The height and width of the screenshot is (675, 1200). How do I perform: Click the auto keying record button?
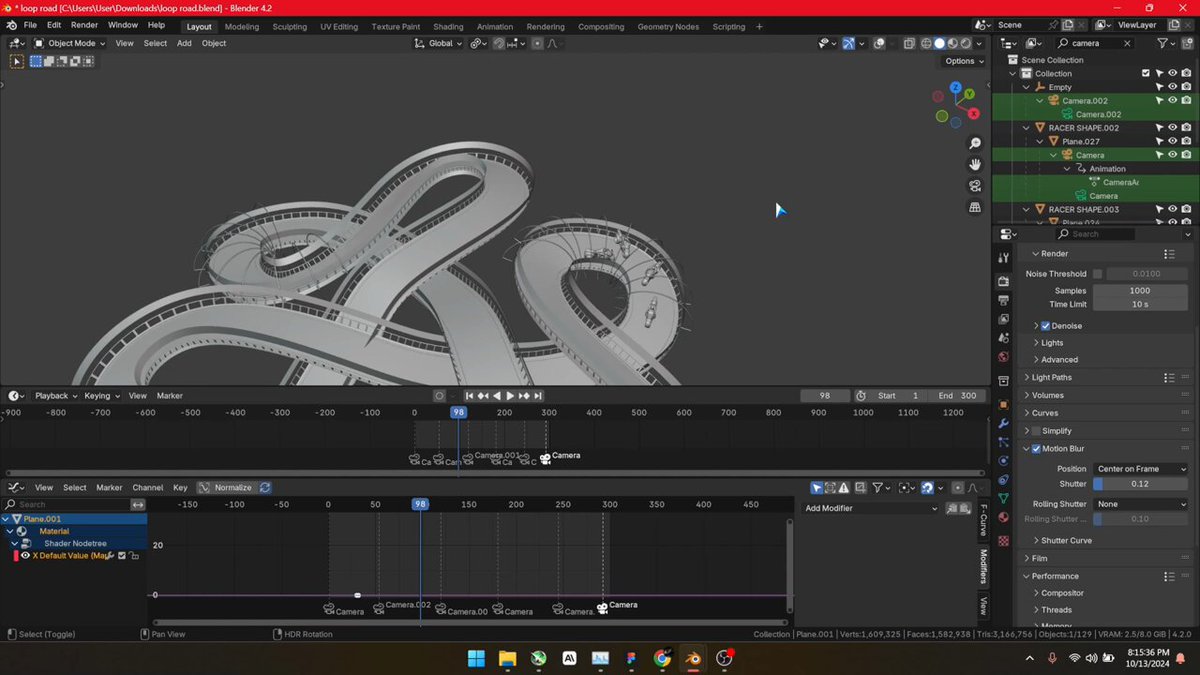click(439, 396)
